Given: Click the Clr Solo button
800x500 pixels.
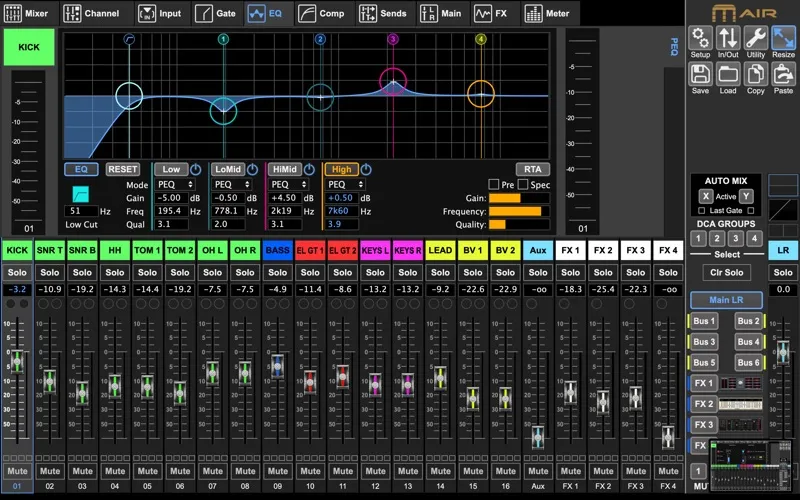Looking at the screenshot, I should pyautogui.click(x=727, y=272).
